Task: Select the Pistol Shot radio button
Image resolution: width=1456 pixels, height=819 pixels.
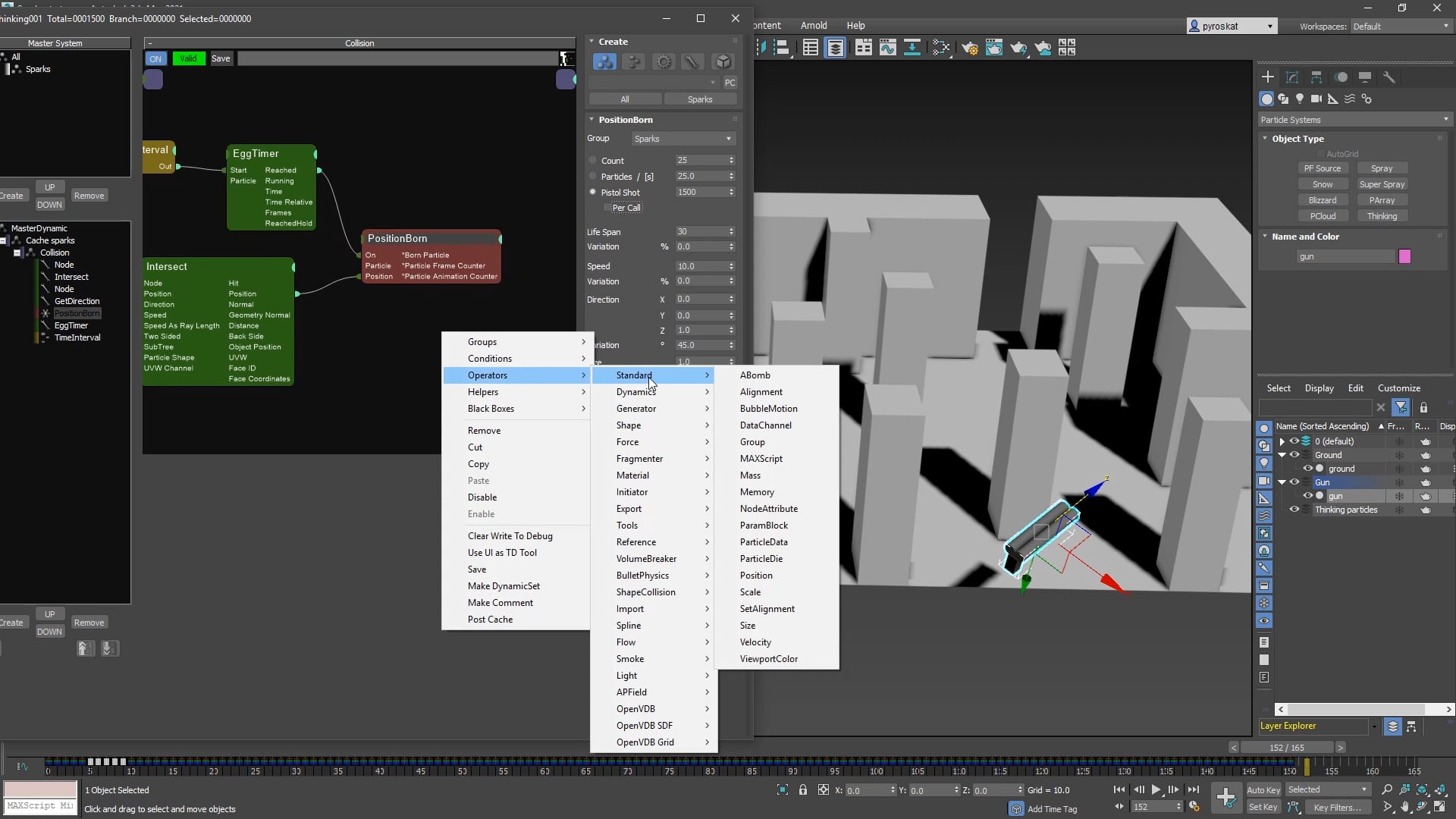Action: [593, 192]
